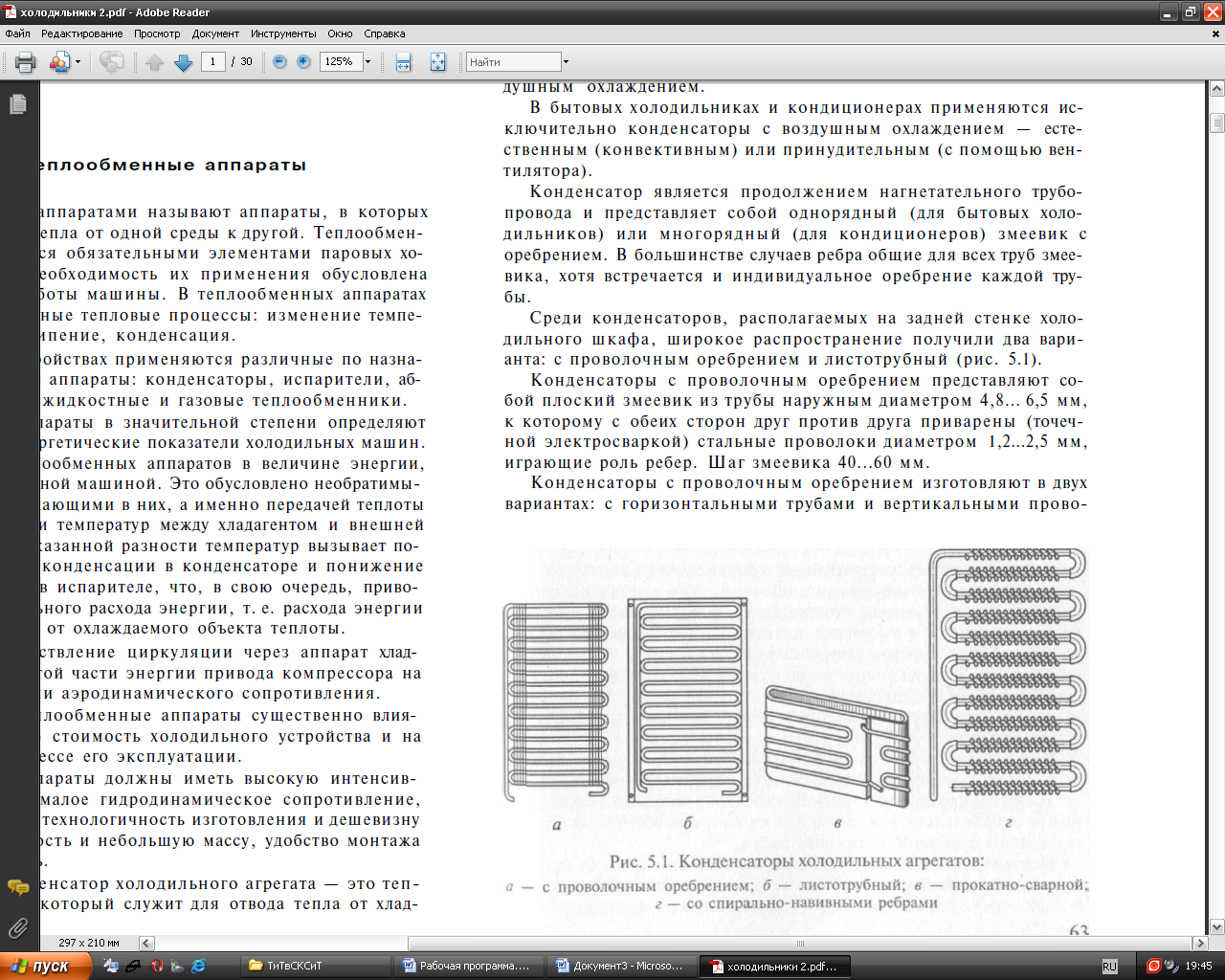Open the Документ menu

215,33
